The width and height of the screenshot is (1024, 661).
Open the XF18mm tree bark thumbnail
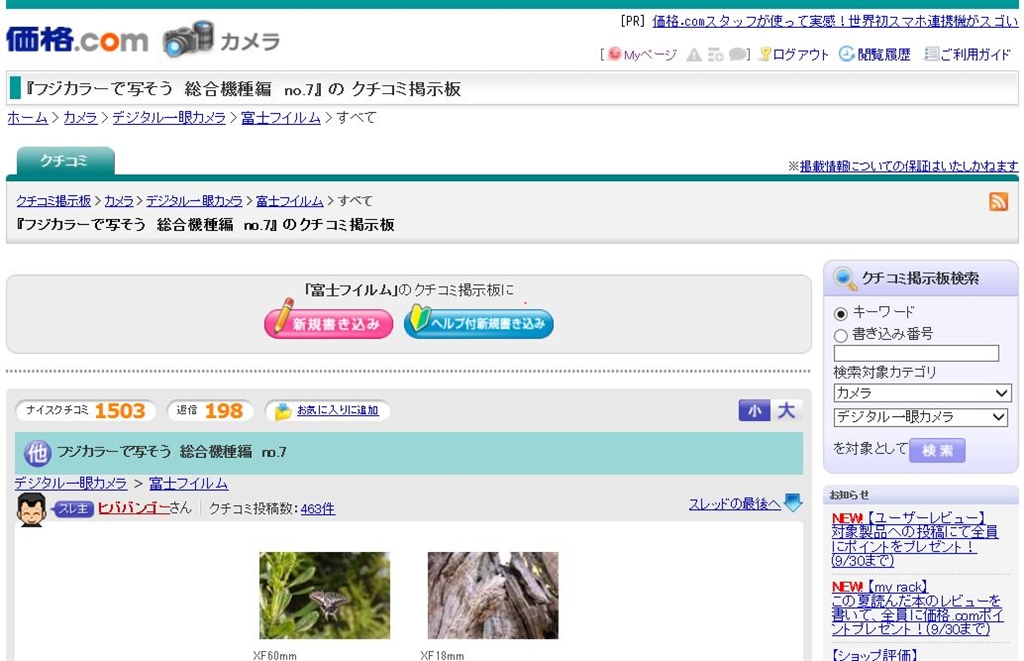(493, 596)
